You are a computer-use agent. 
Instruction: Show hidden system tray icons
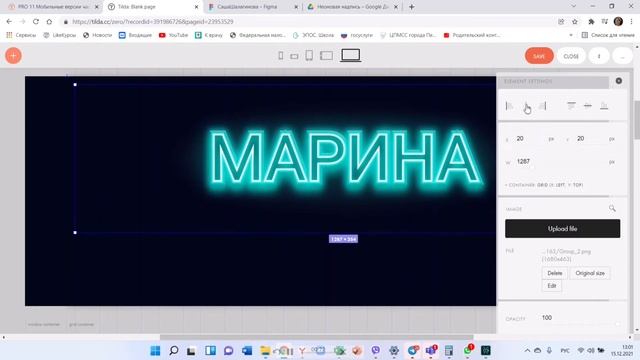click(527, 351)
